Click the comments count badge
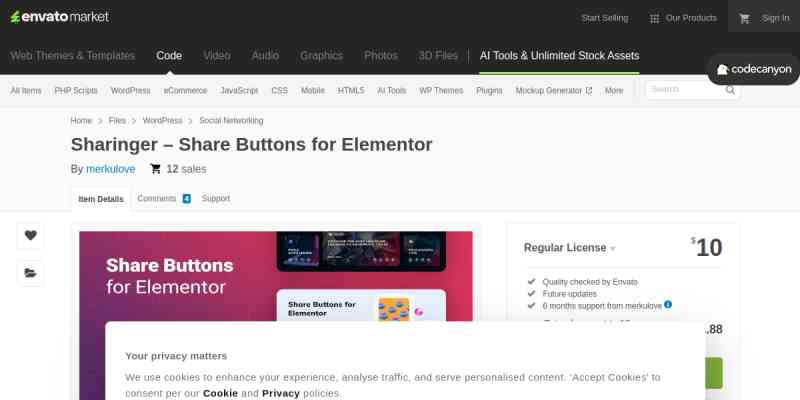 (x=187, y=198)
